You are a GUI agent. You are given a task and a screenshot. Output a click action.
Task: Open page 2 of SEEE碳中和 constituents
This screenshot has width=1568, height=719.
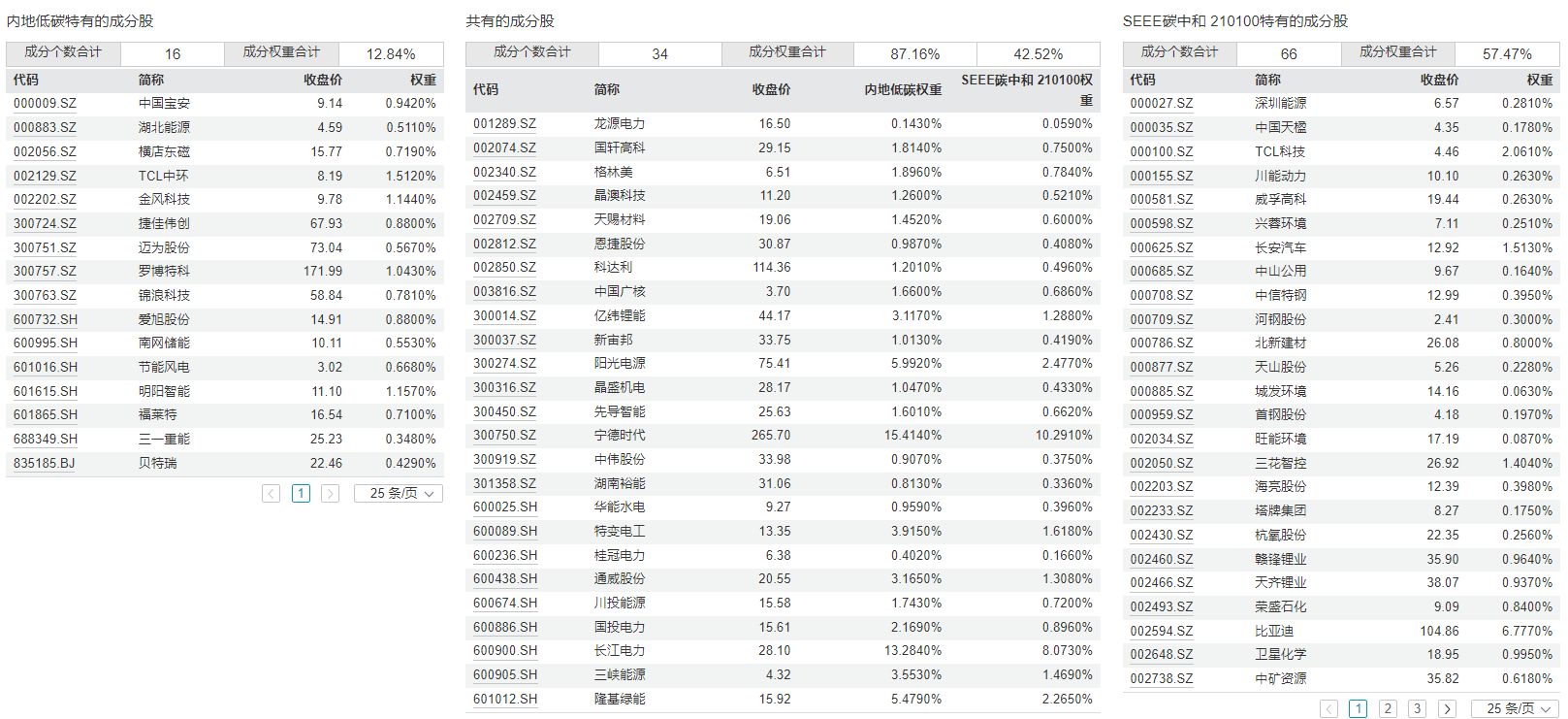click(1388, 708)
